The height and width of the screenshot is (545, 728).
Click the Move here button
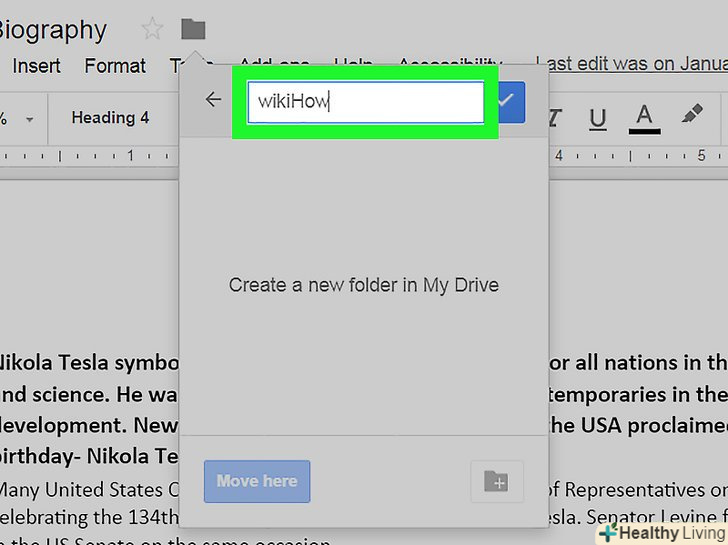pyautogui.click(x=257, y=481)
